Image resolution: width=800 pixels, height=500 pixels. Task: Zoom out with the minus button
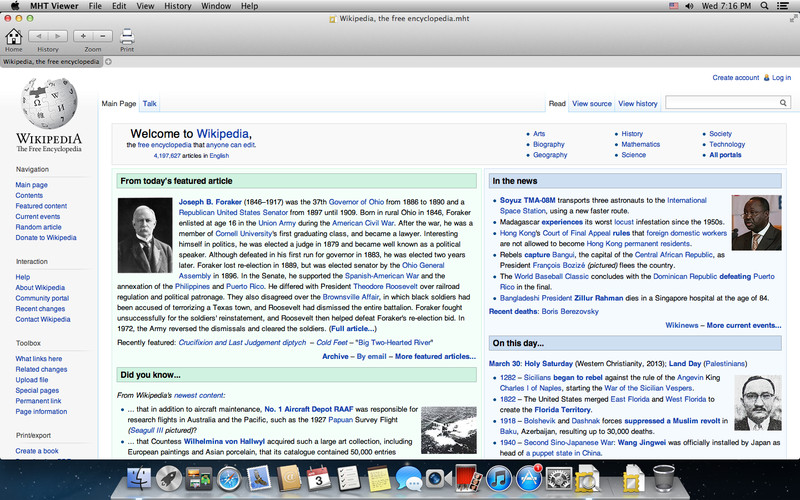(x=103, y=36)
